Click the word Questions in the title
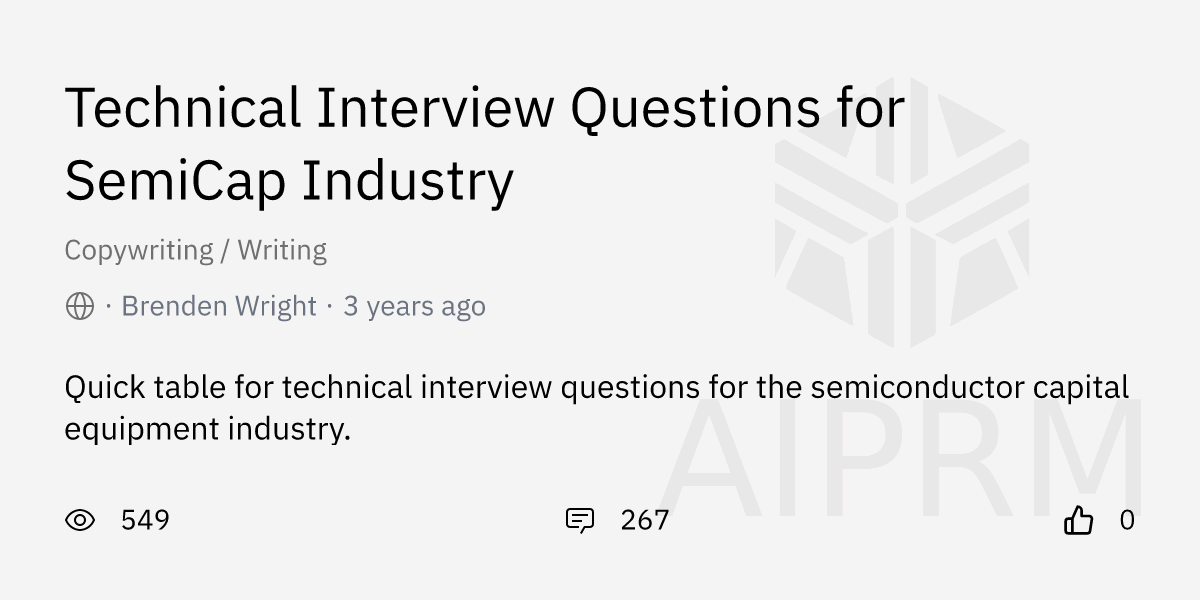This screenshot has width=1200, height=600. [694, 108]
